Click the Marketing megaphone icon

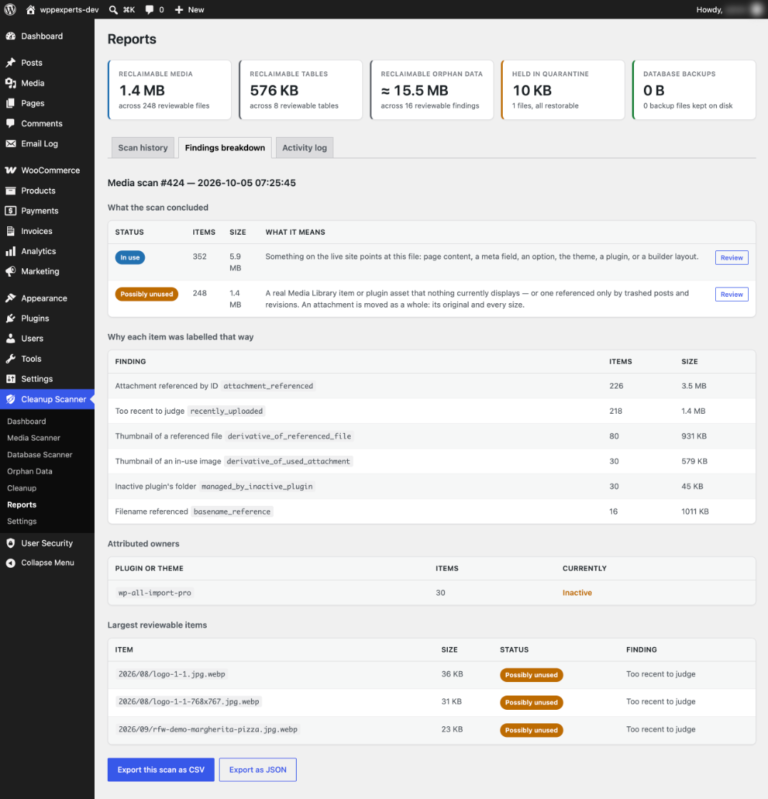pyautogui.click(x=11, y=272)
